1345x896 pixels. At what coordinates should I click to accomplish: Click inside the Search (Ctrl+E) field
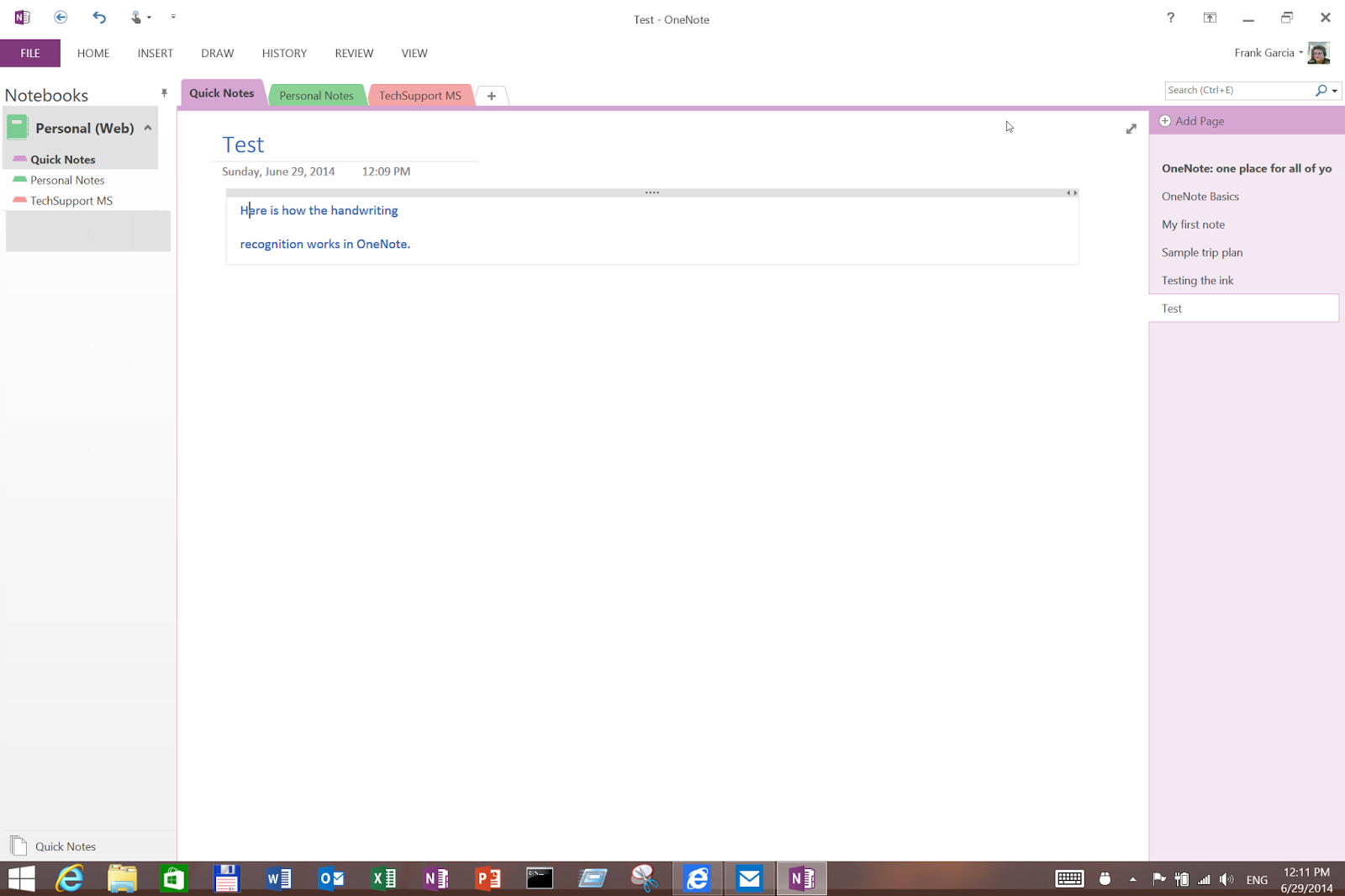1236,90
